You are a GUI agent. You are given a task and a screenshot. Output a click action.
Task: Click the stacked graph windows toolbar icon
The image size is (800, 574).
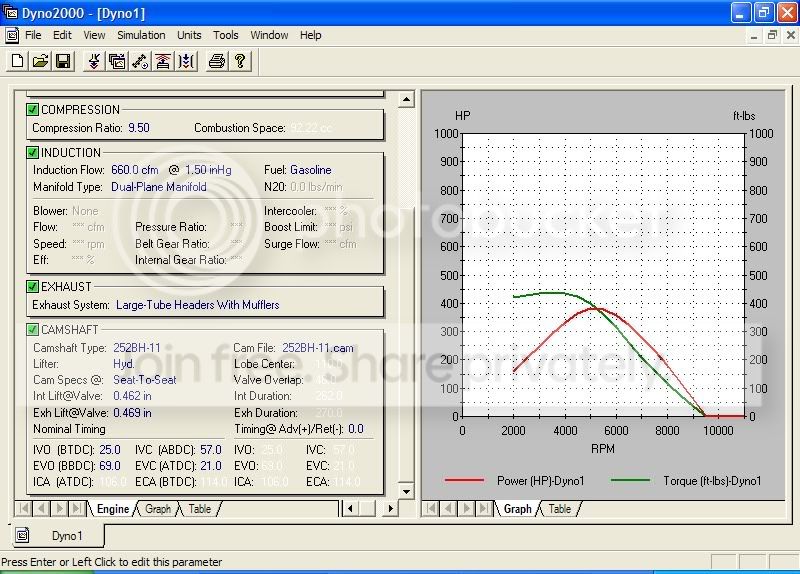(x=117, y=61)
